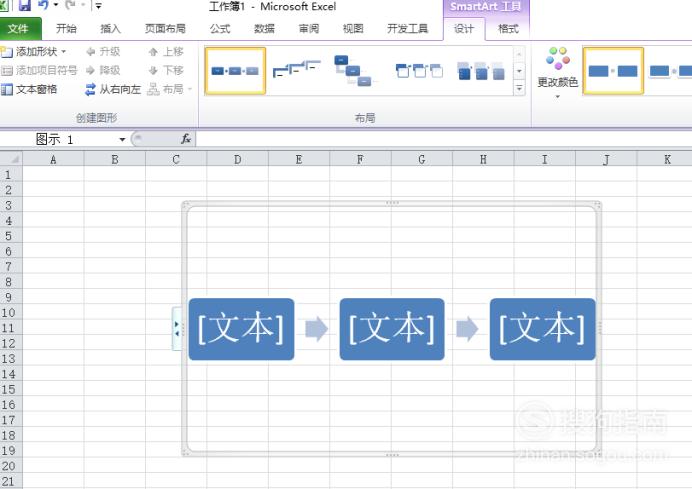This screenshot has width=692, height=489.
Task: Select the Alternating Flow layout thumbnail
Action: [x=481, y=71]
